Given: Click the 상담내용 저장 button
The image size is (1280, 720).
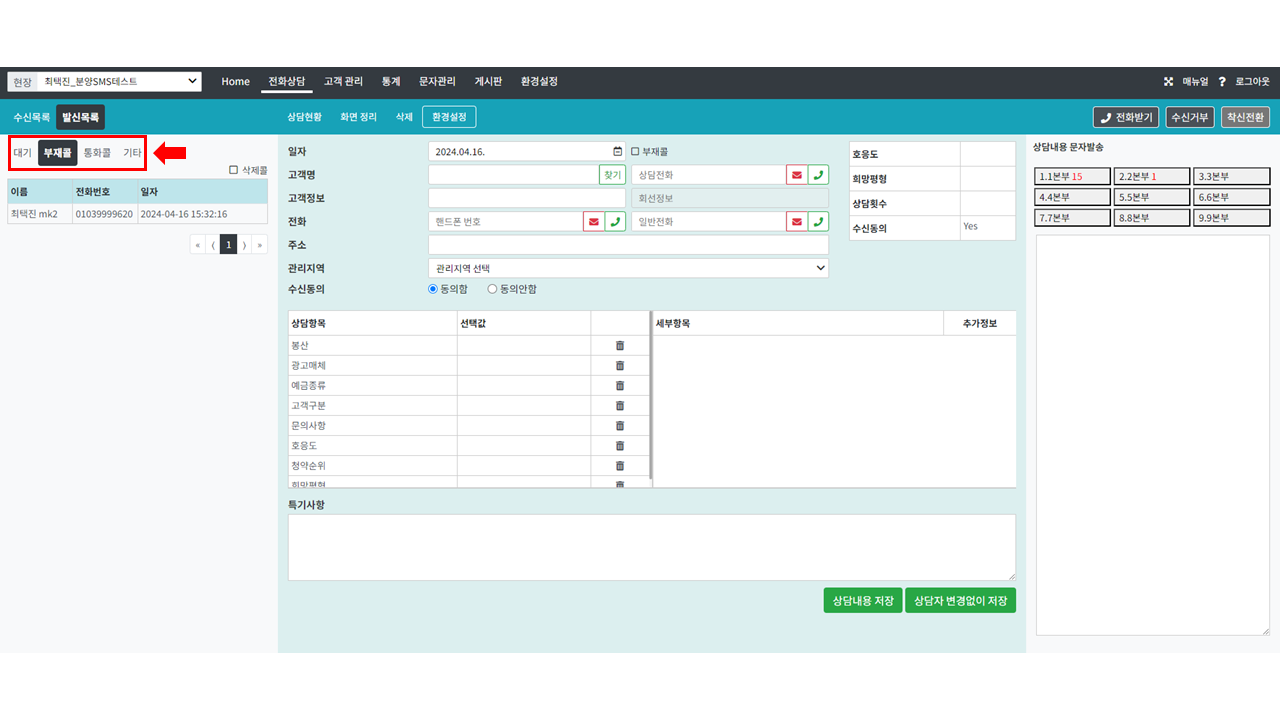Looking at the screenshot, I should (x=862, y=600).
